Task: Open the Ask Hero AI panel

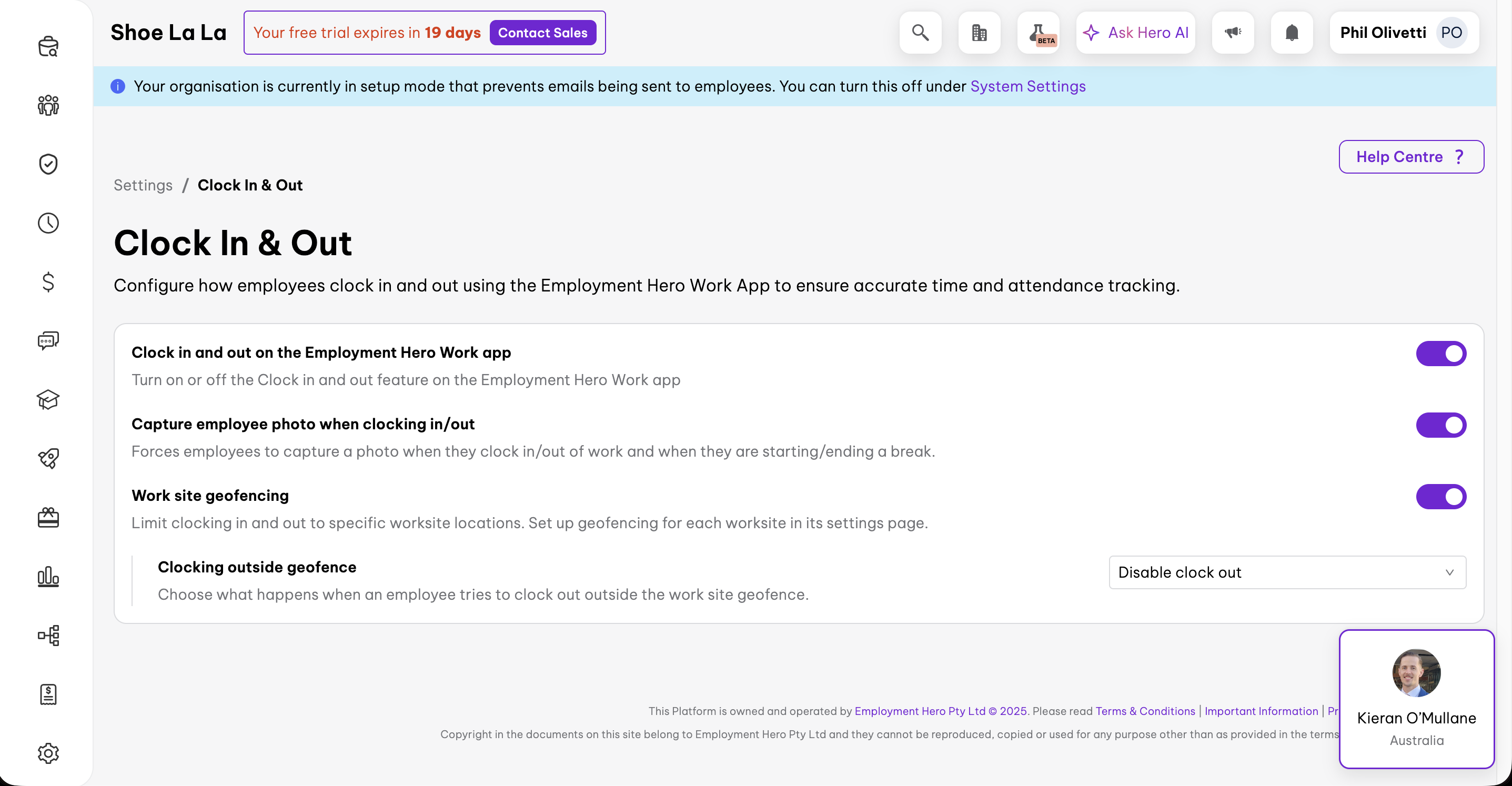Action: click(1135, 32)
